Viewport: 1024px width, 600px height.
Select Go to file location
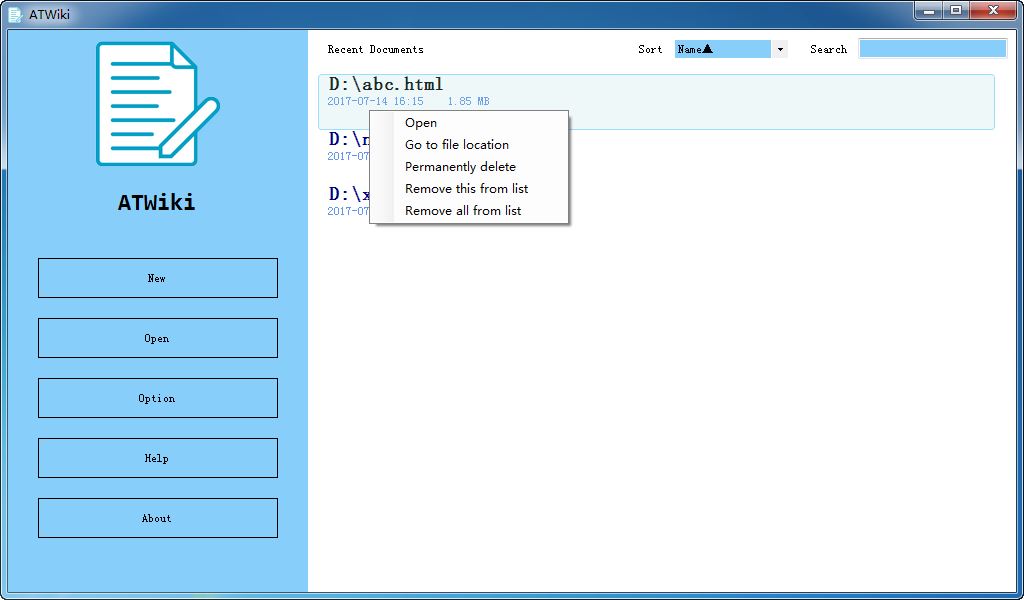[469, 145]
